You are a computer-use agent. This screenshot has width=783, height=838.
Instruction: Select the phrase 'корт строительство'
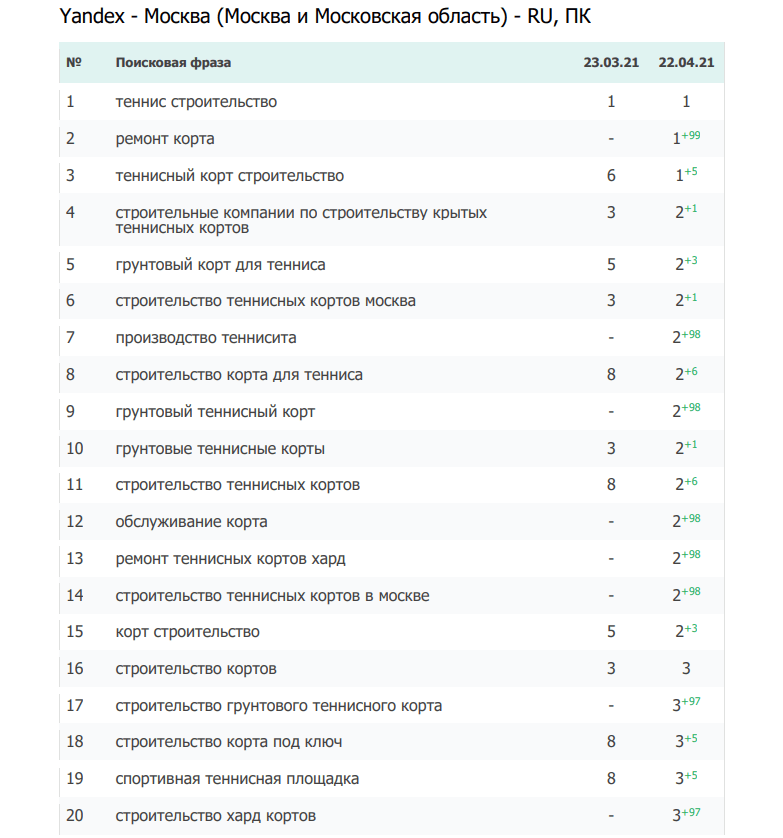tap(188, 632)
